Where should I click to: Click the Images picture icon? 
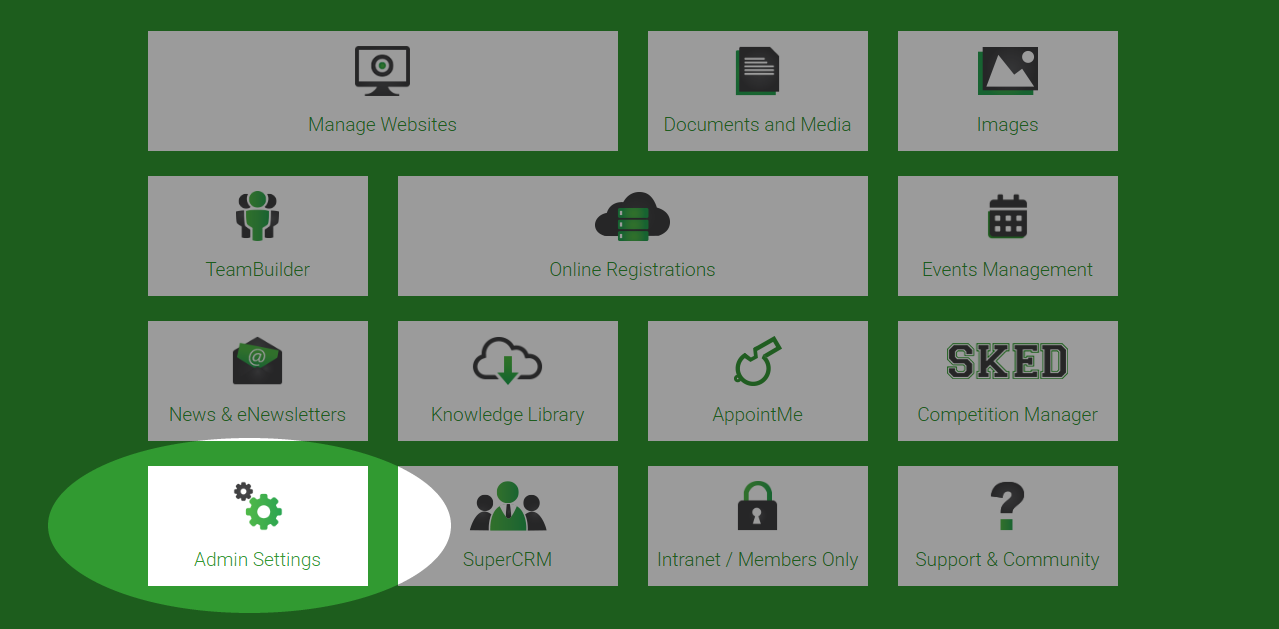click(1008, 71)
